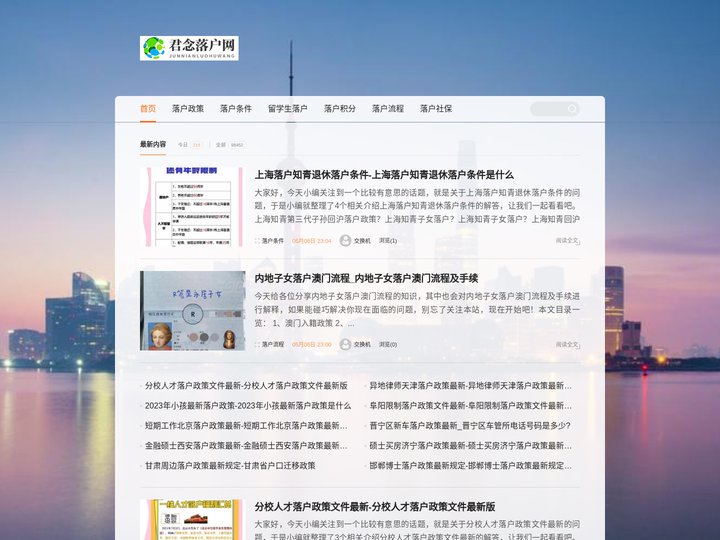Open list link 2023年小孩最新落户政策
The height and width of the screenshot is (540, 720).
click(248, 405)
